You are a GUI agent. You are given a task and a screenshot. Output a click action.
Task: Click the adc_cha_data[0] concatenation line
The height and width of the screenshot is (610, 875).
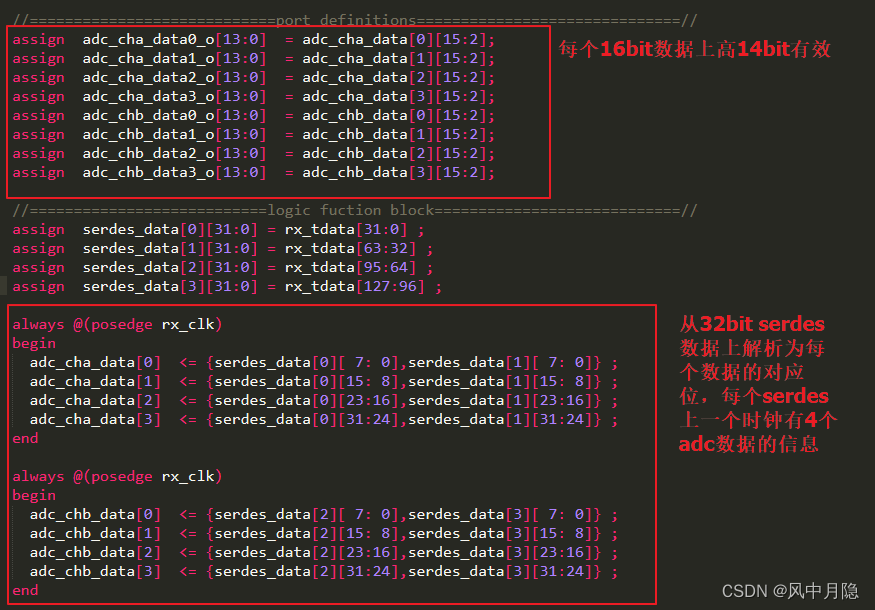300,362
